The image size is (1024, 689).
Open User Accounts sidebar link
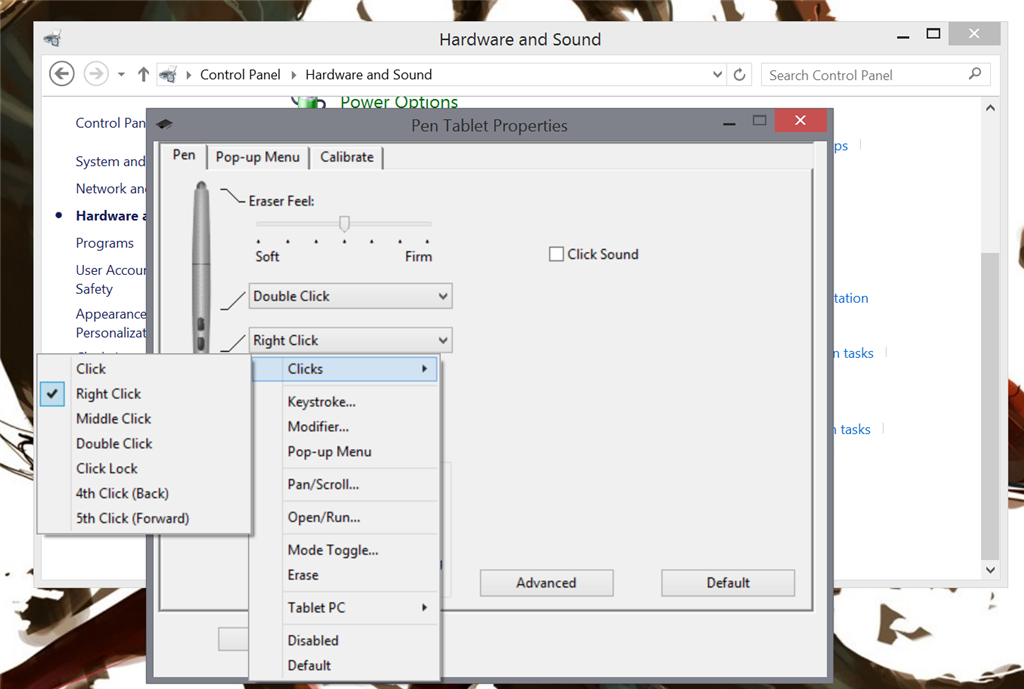pos(110,279)
